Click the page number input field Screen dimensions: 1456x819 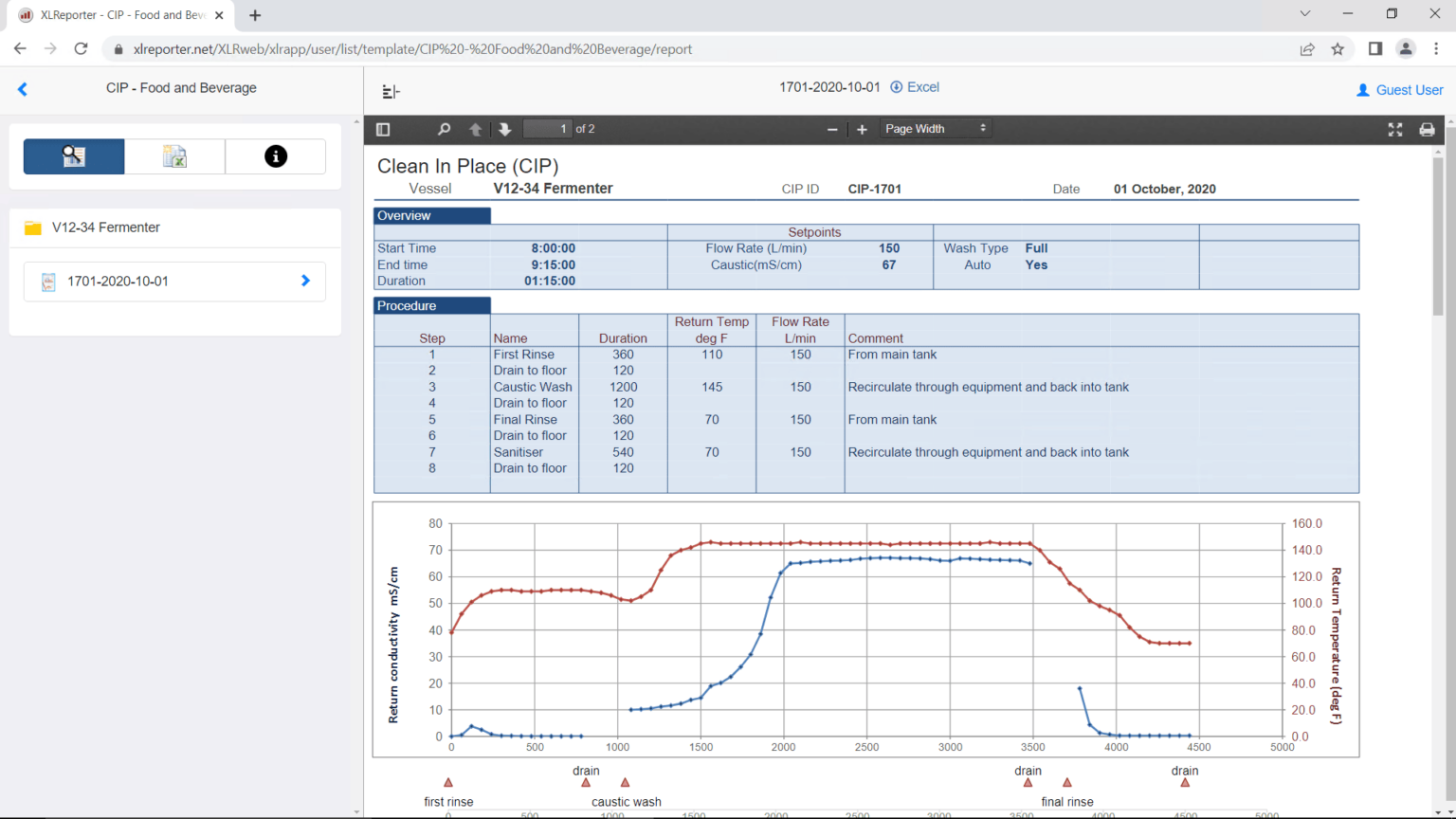click(548, 129)
